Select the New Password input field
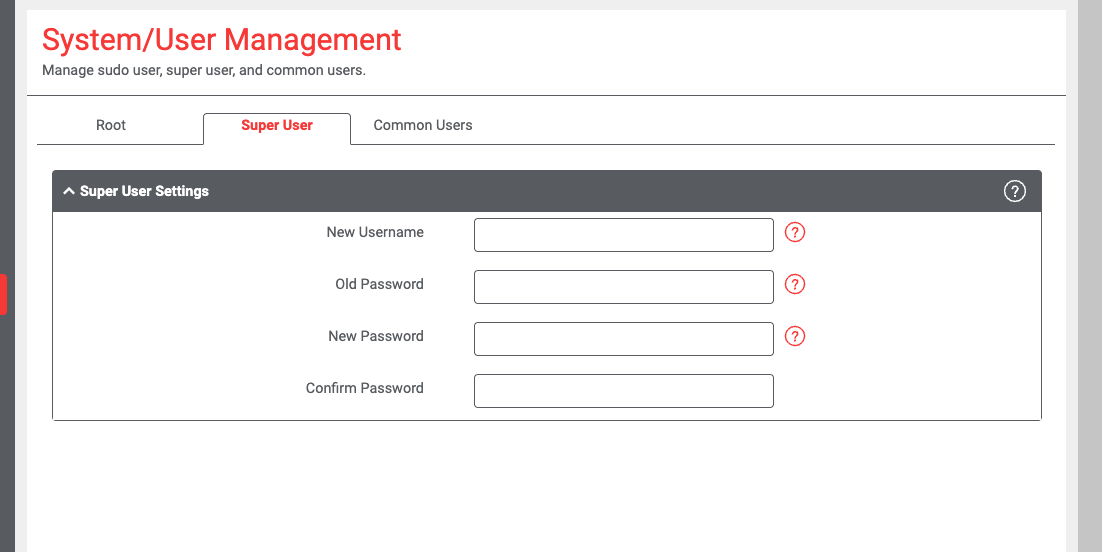 [x=623, y=339]
